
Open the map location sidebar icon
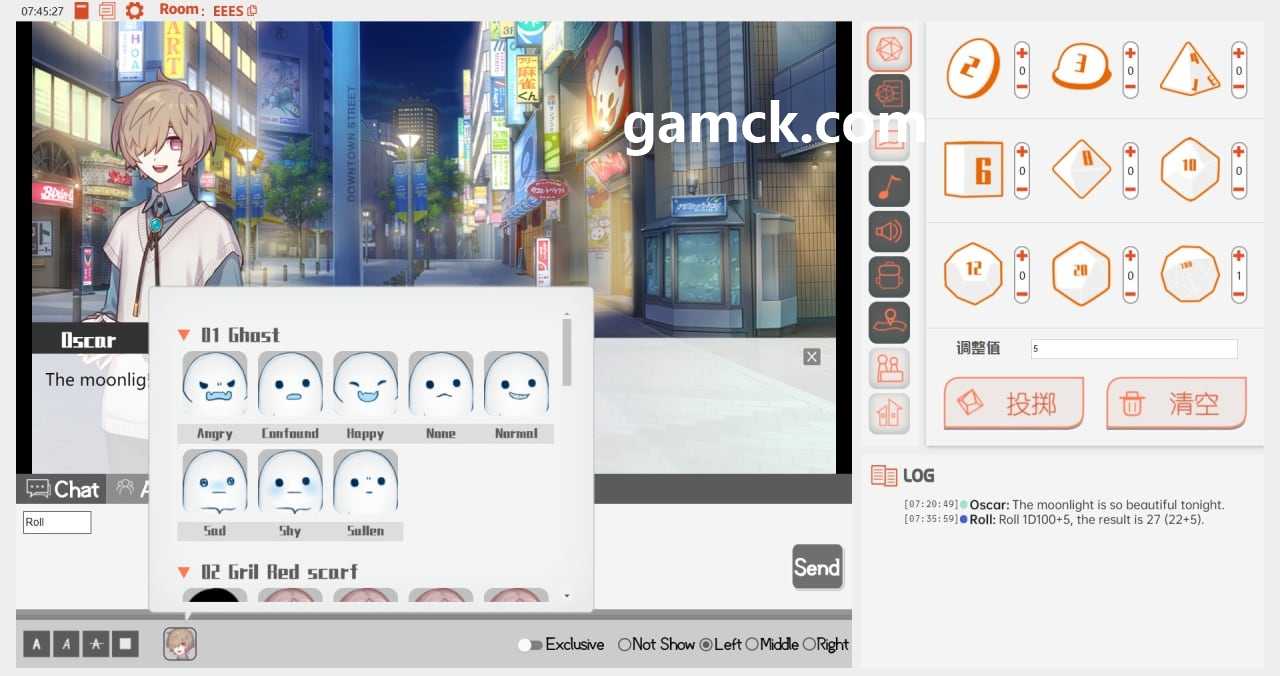pos(889,322)
